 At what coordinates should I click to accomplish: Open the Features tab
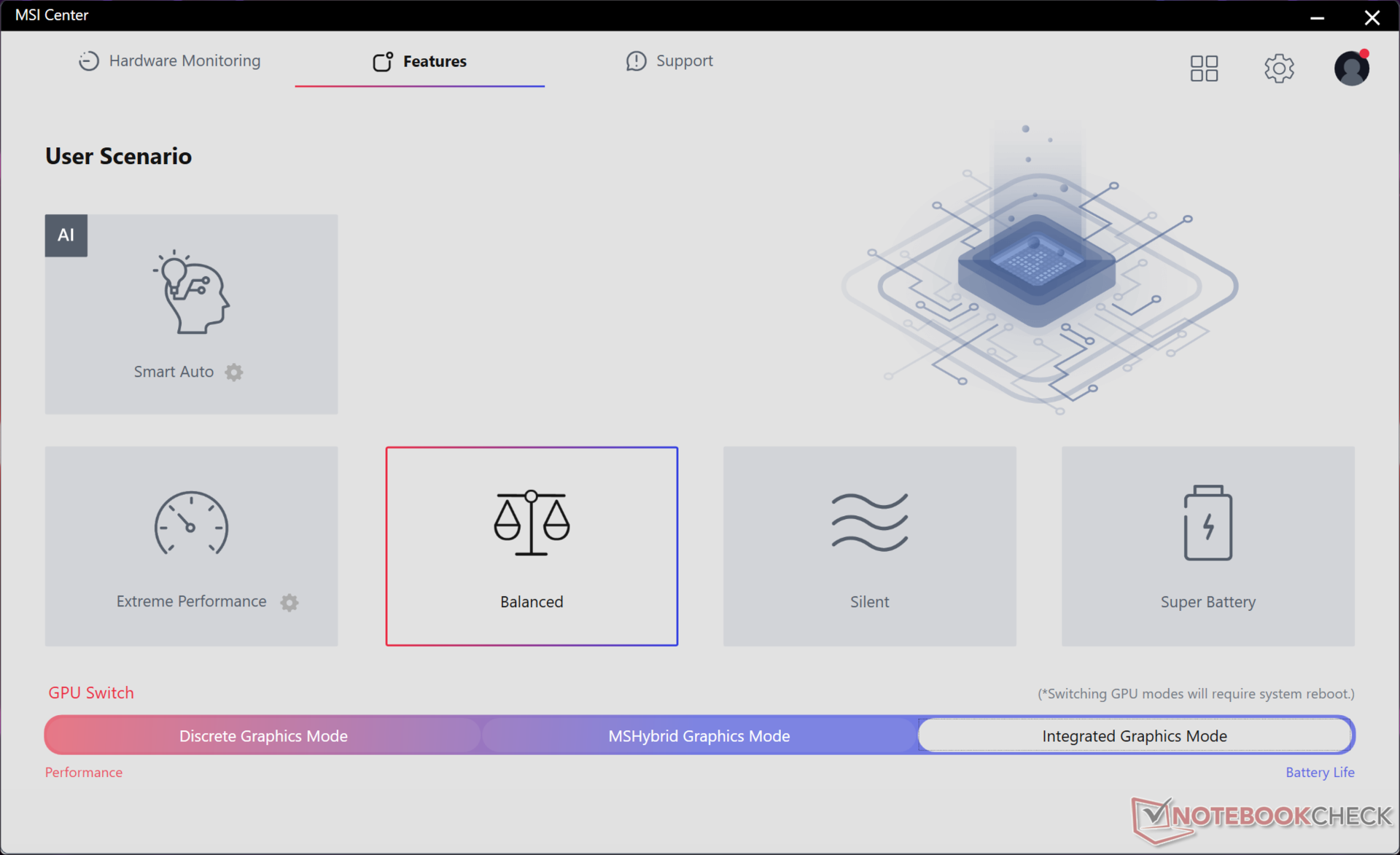pos(420,61)
